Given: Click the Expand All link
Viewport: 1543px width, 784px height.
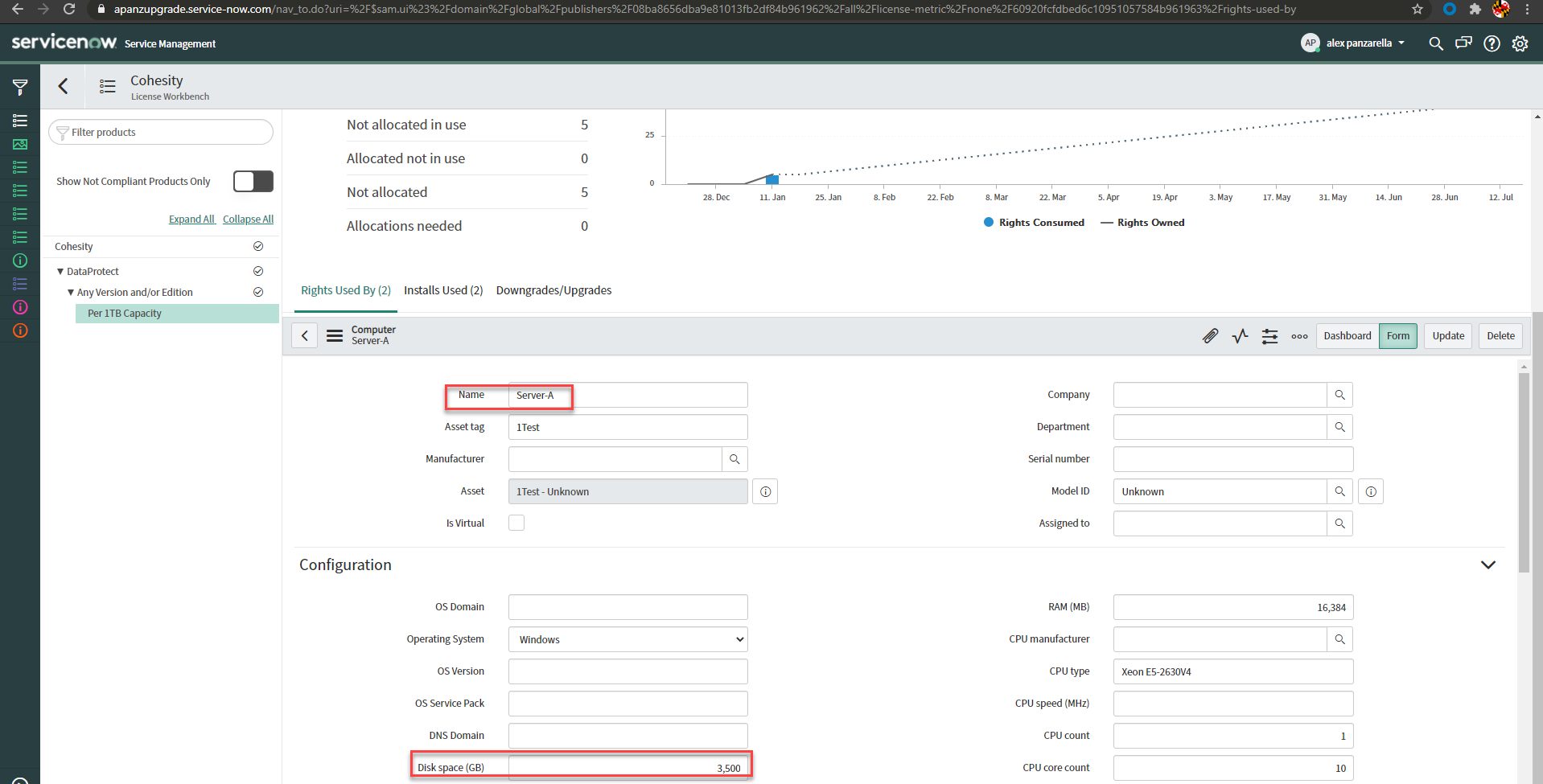Looking at the screenshot, I should point(191,220).
